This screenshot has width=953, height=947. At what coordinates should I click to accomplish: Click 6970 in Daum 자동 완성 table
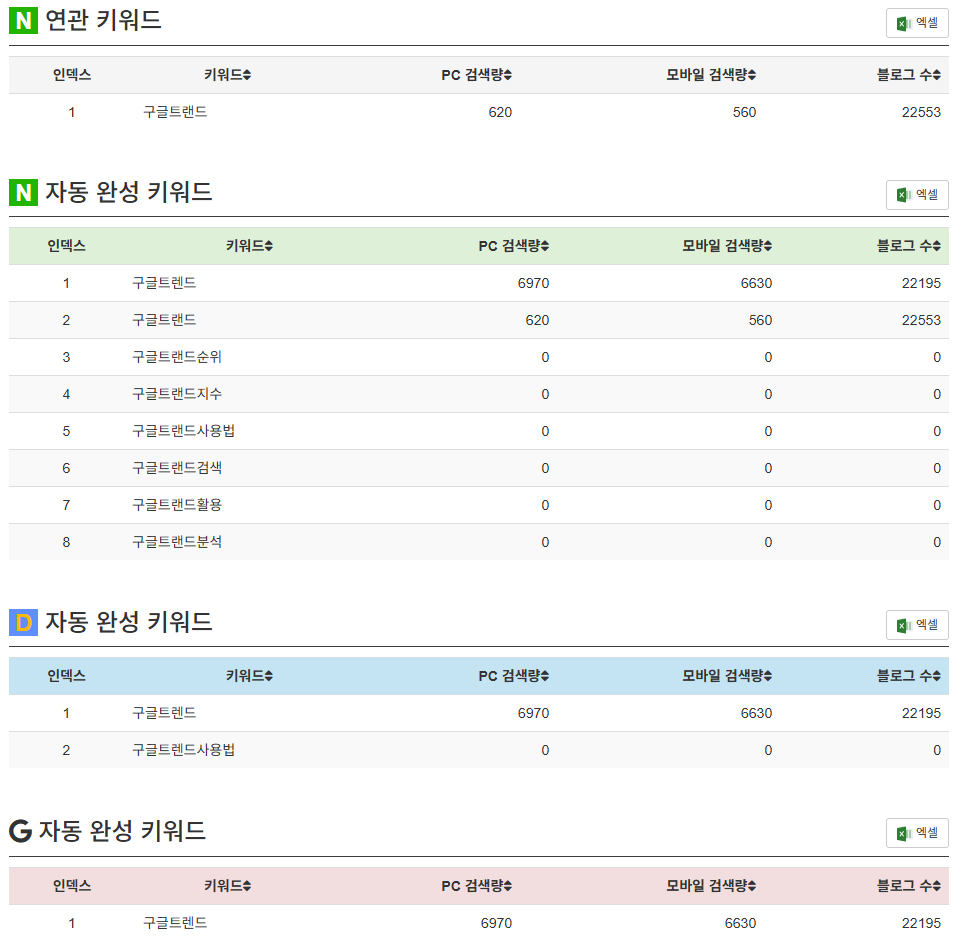(534, 713)
